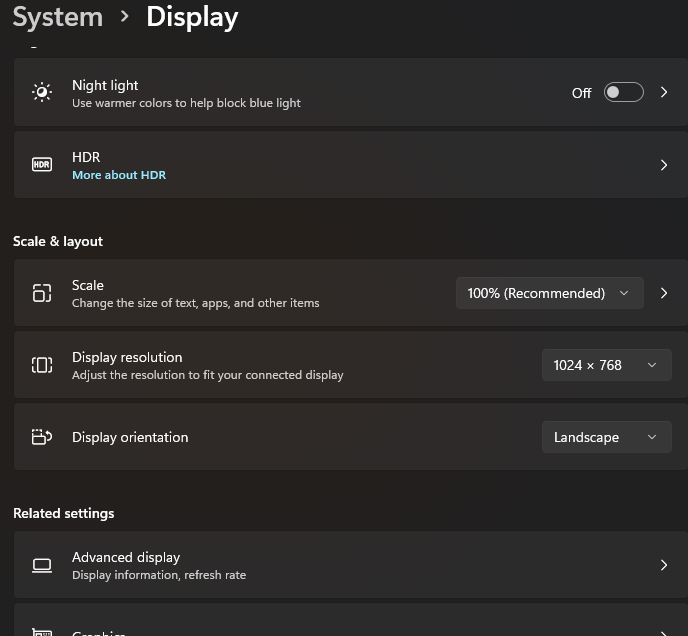
Task: Open Advanced display via its chevron
Action: tap(664, 565)
